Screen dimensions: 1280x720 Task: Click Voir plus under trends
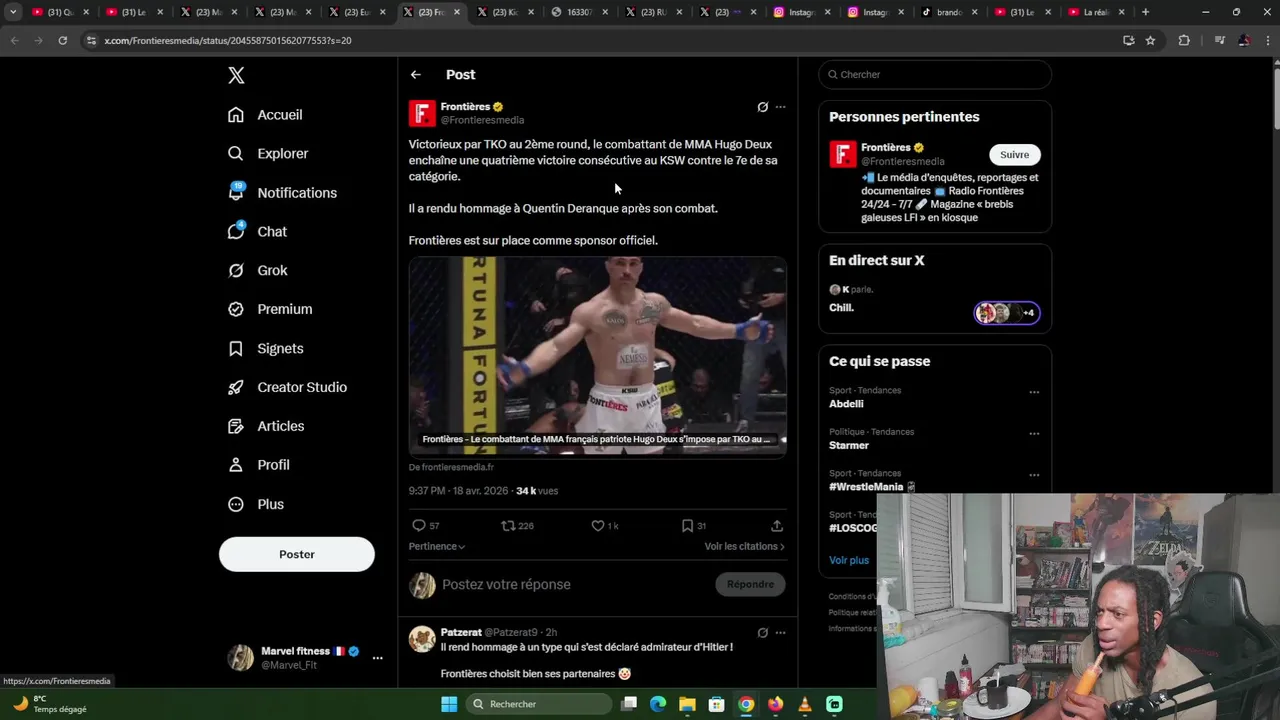[x=849, y=560]
